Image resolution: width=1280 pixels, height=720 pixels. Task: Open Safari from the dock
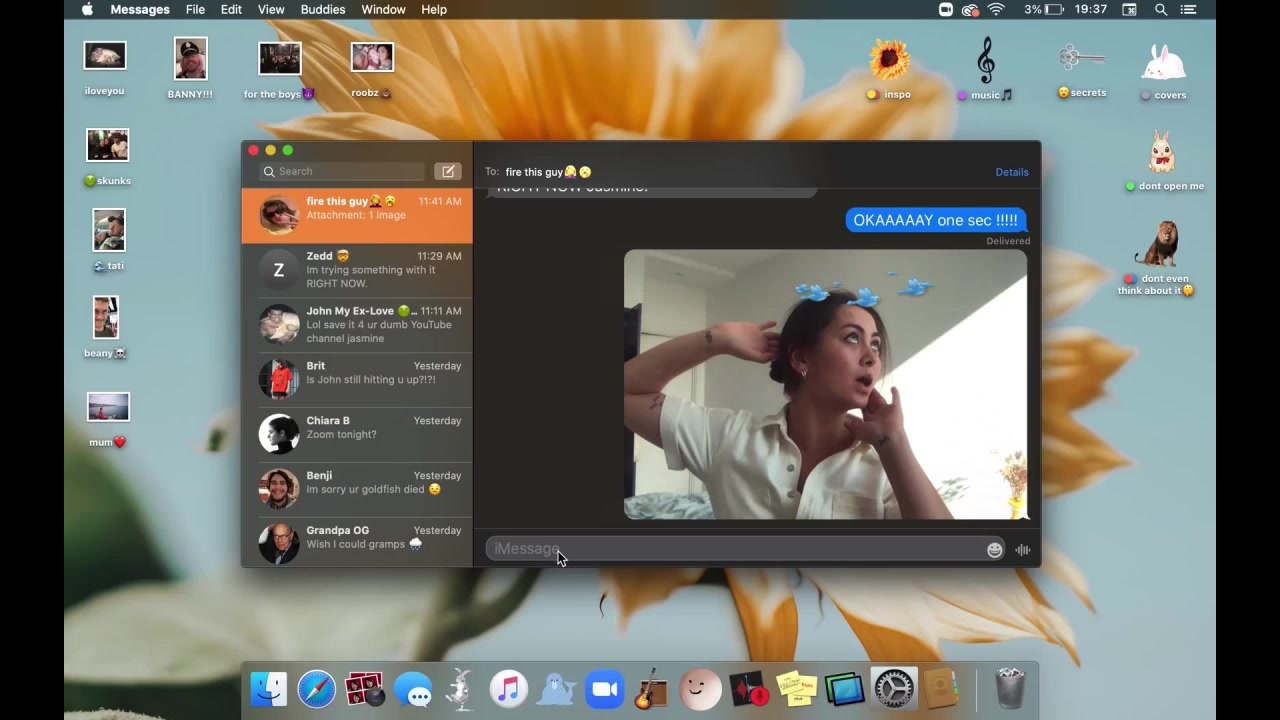point(317,690)
